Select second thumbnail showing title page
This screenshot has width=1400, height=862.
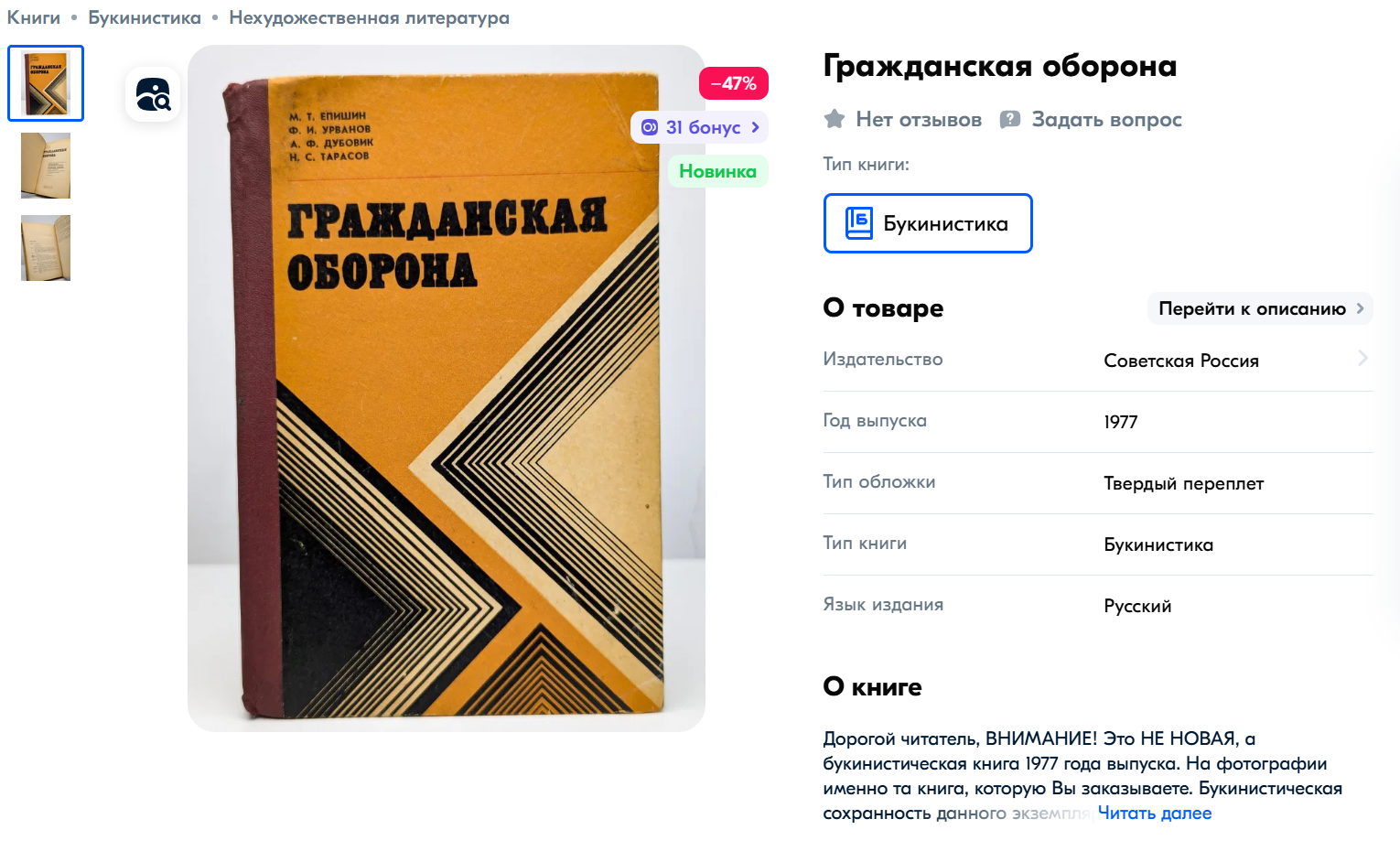tap(46, 166)
